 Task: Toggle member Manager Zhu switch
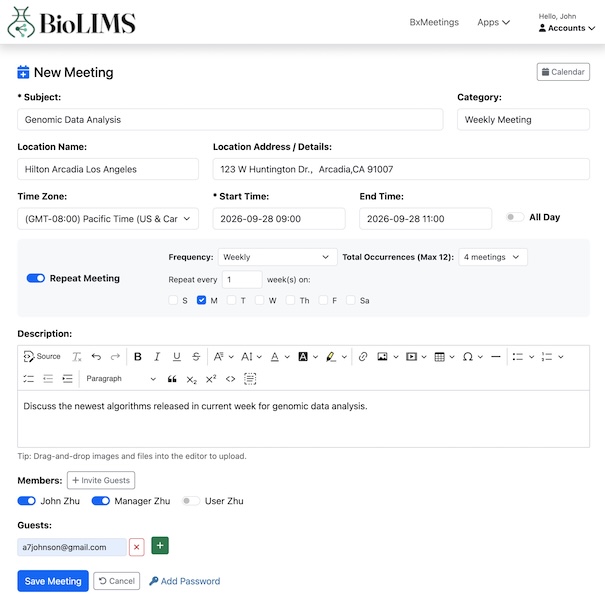(101, 501)
